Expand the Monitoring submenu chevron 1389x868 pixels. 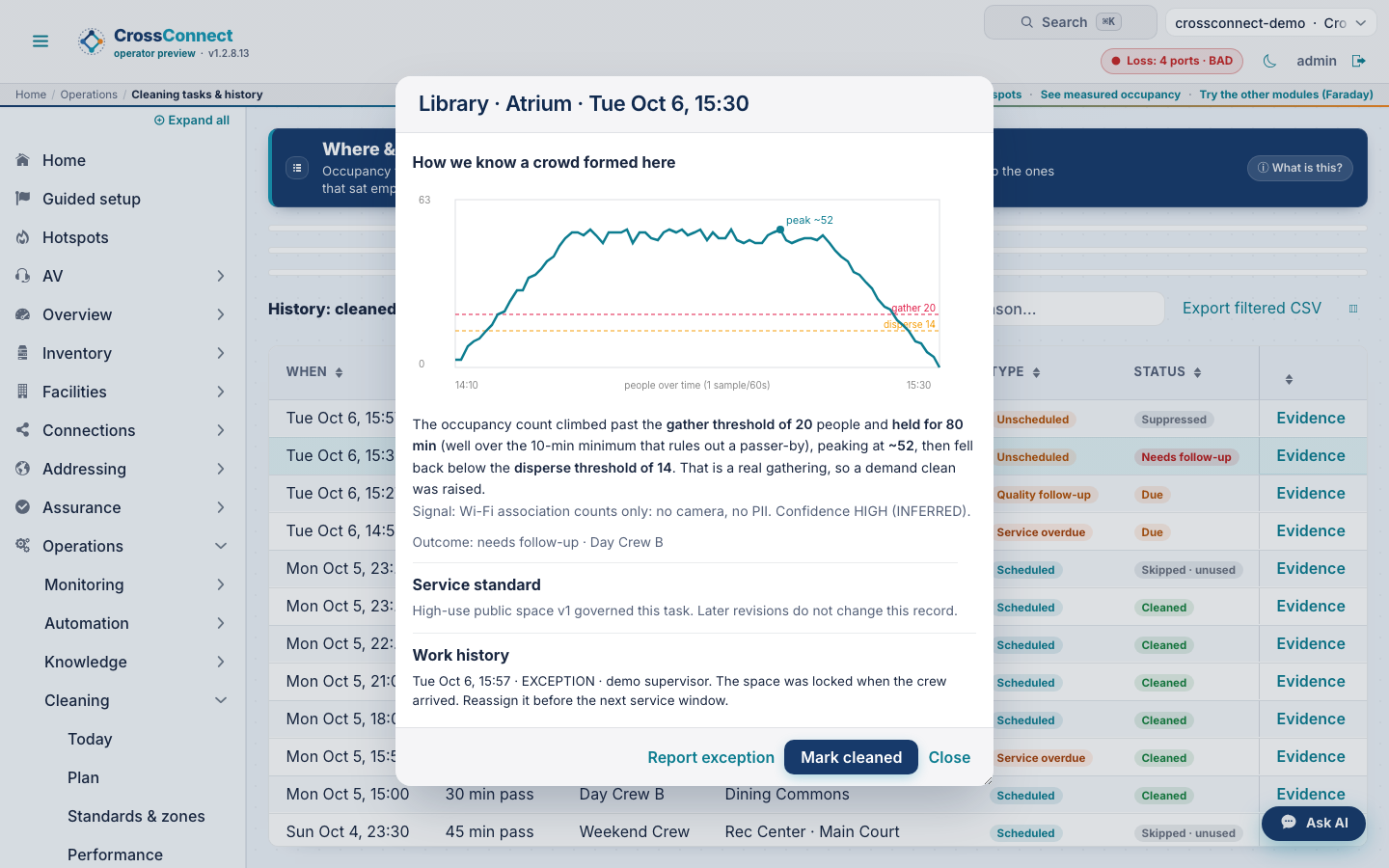(x=221, y=584)
